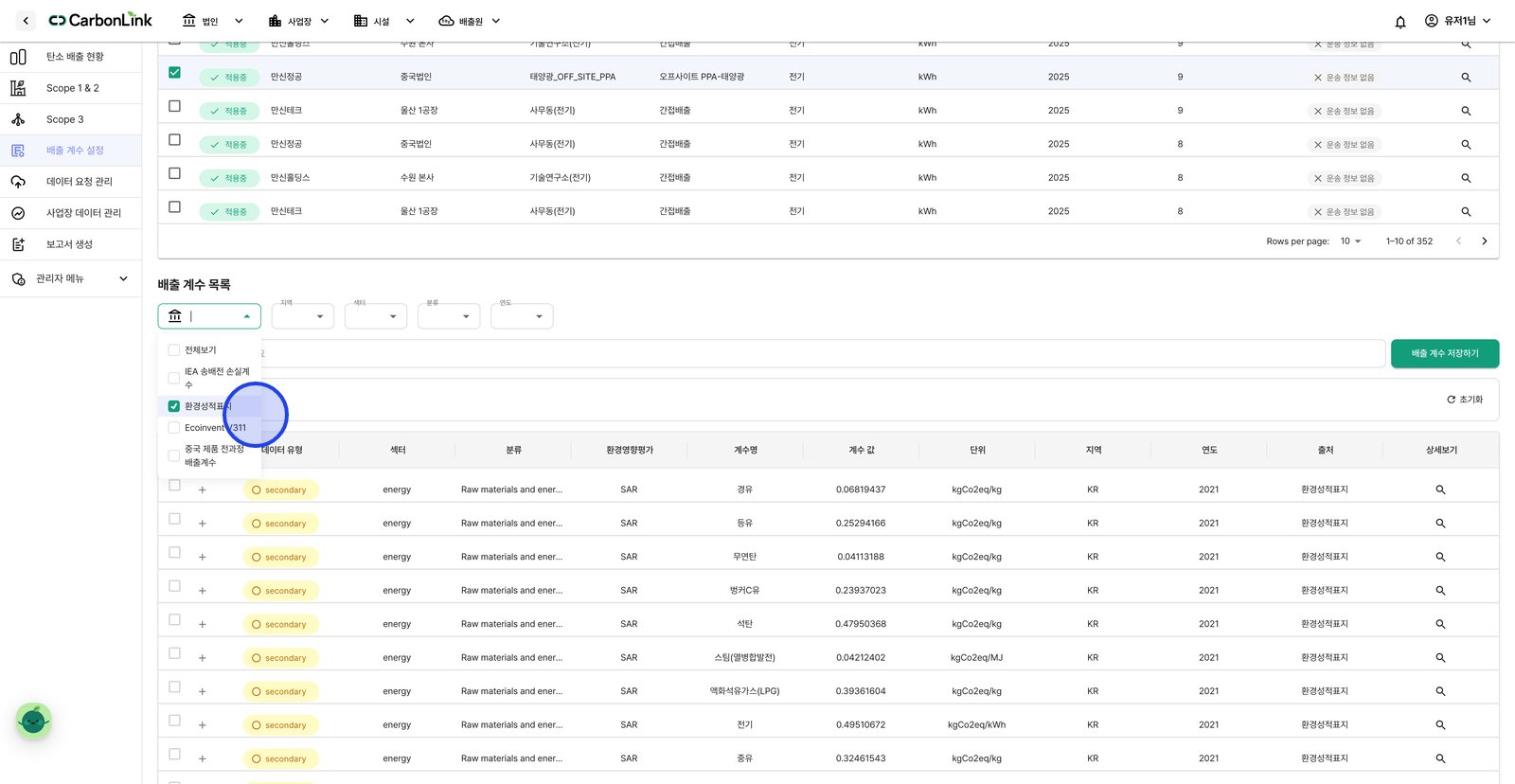Open the notification bell
Viewport: 1515px width, 784px height.
(x=1400, y=21)
